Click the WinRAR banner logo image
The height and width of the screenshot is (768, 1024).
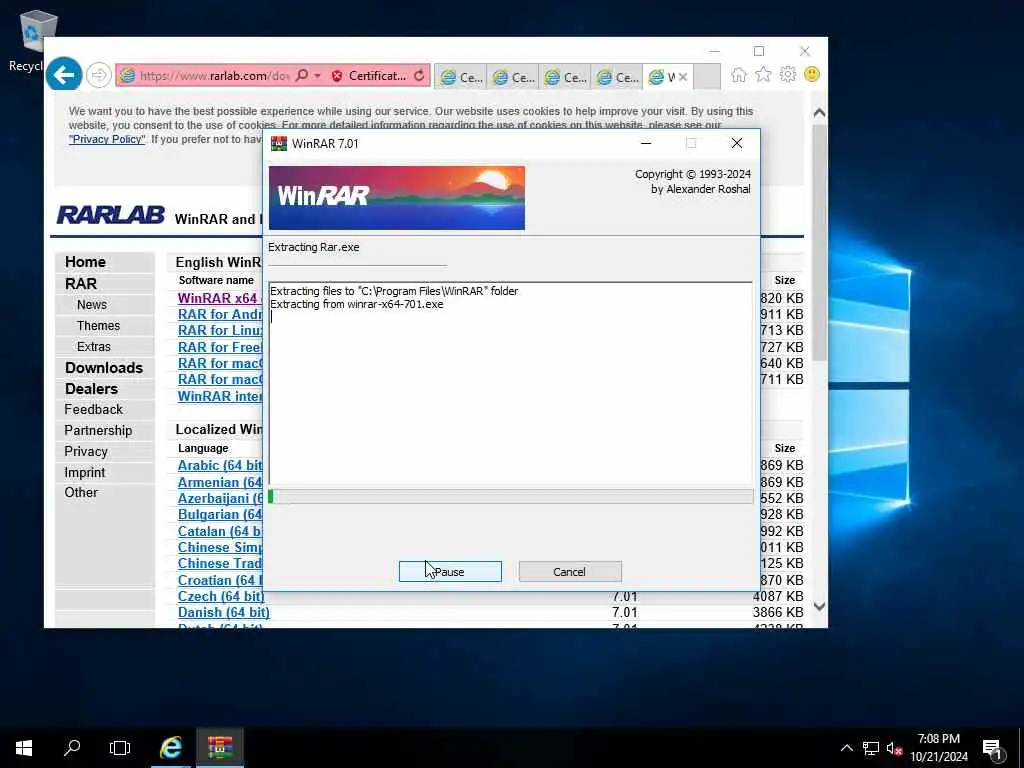point(397,198)
